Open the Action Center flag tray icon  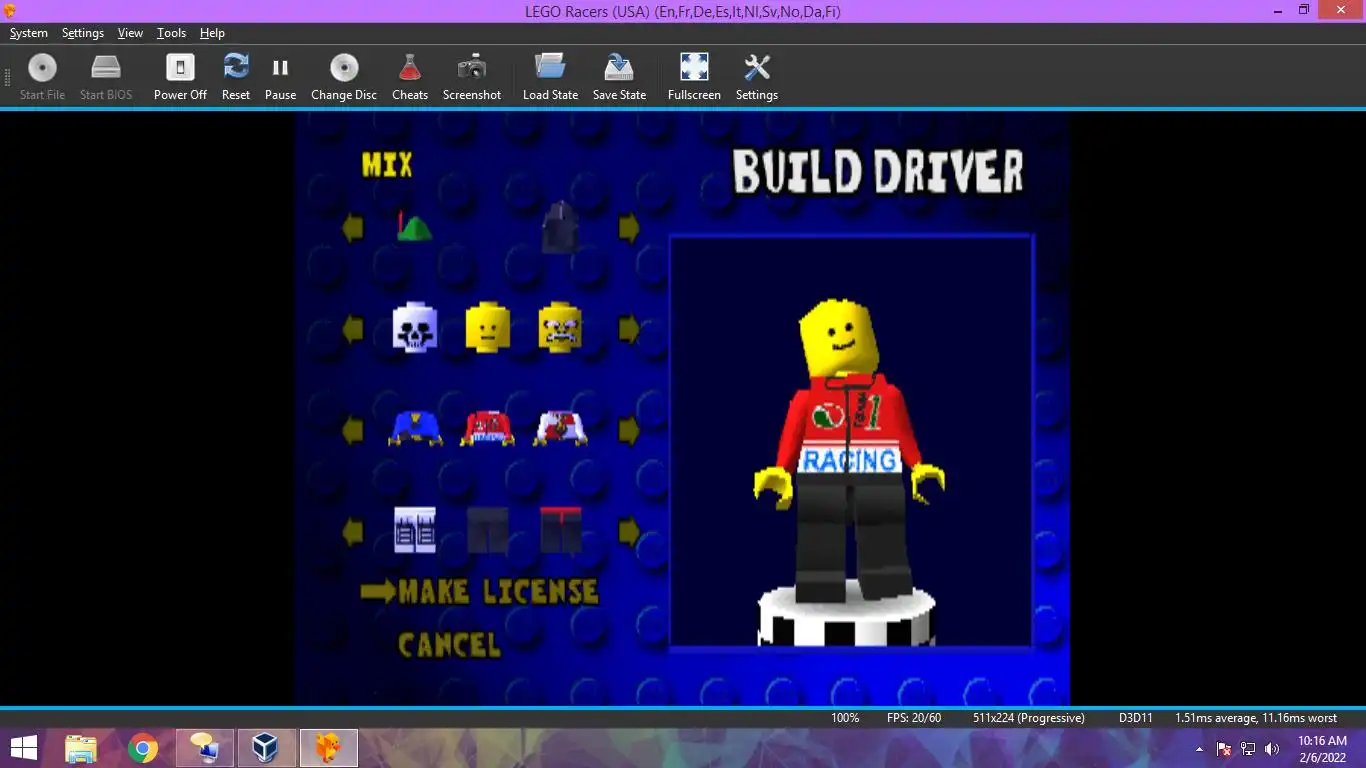coord(1224,749)
